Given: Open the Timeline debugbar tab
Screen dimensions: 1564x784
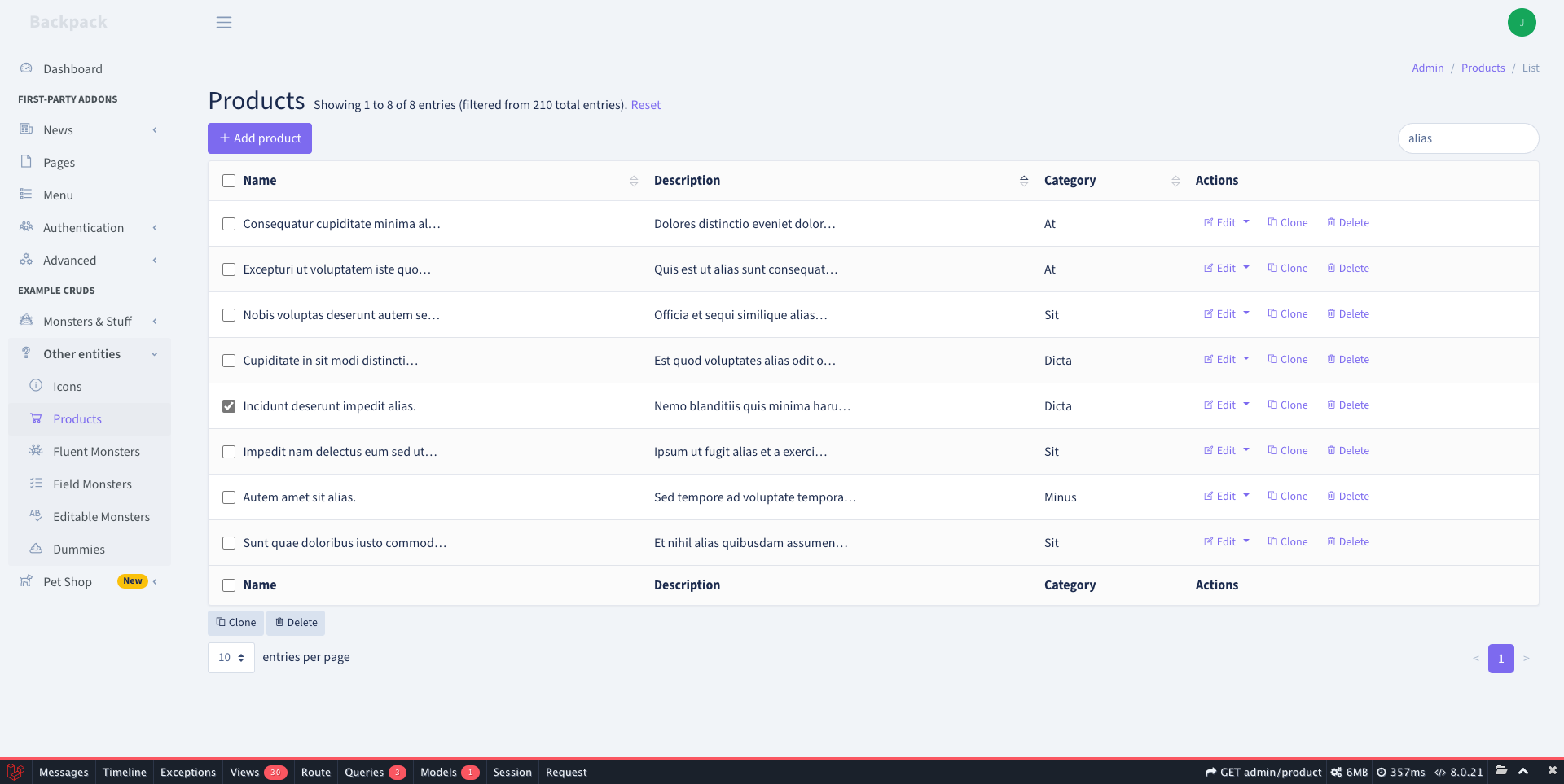Looking at the screenshot, I should click(x=125, y=772).
